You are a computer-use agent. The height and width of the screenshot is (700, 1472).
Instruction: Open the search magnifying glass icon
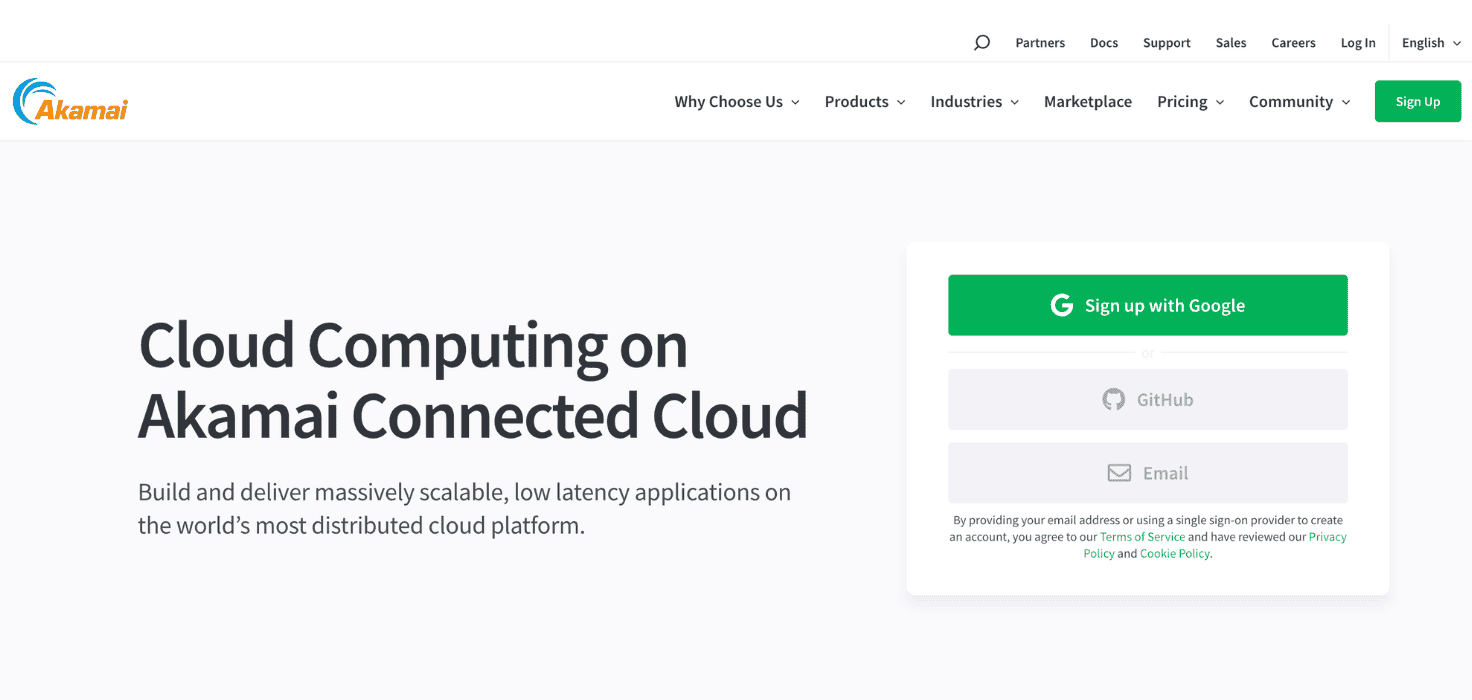(981, 42)
